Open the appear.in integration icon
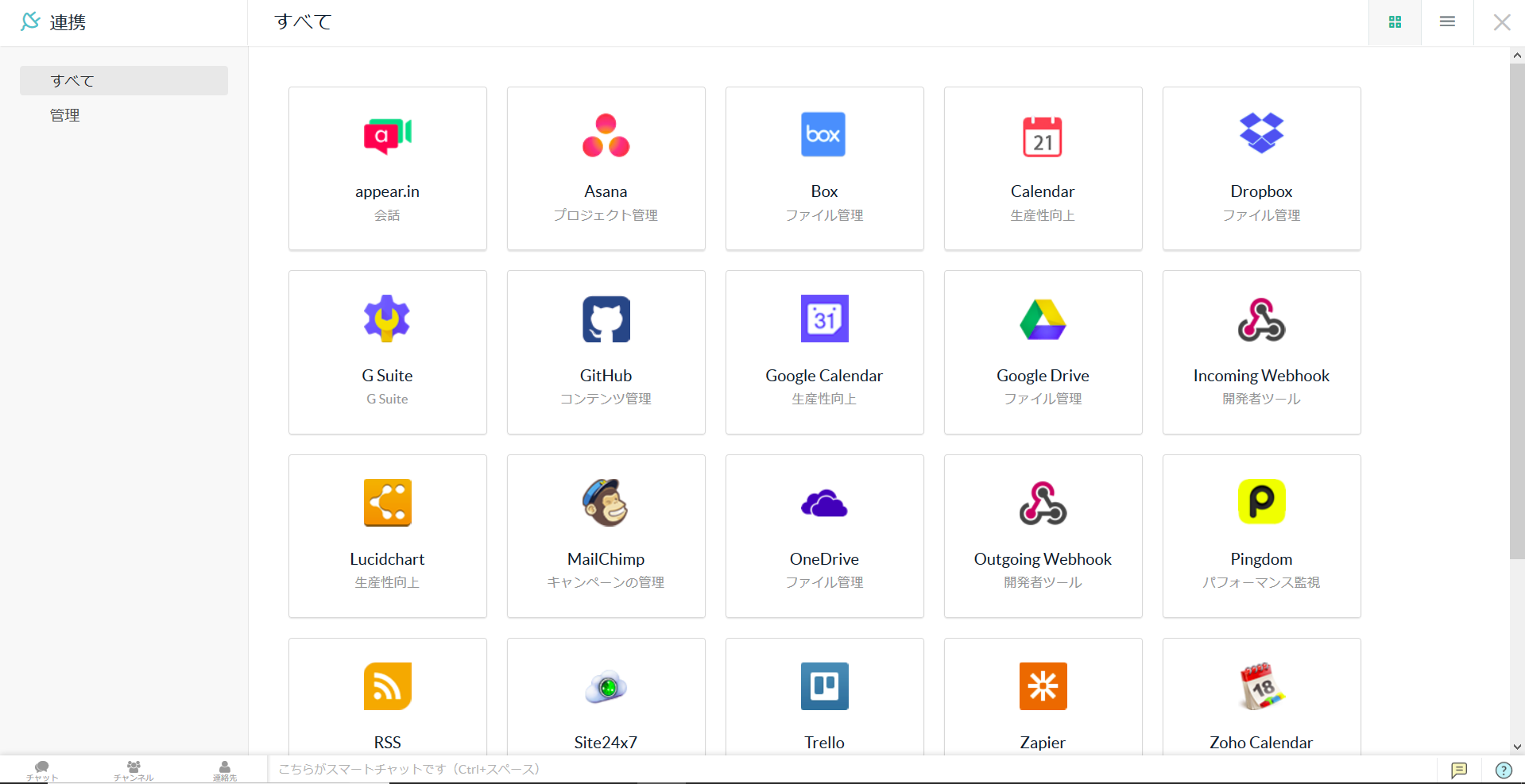Screen dimensions: 1525x784 387,136
